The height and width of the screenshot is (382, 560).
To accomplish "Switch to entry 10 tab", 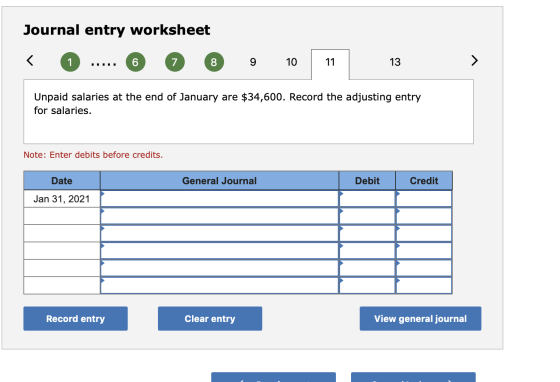I will click(x=291, y=62).
